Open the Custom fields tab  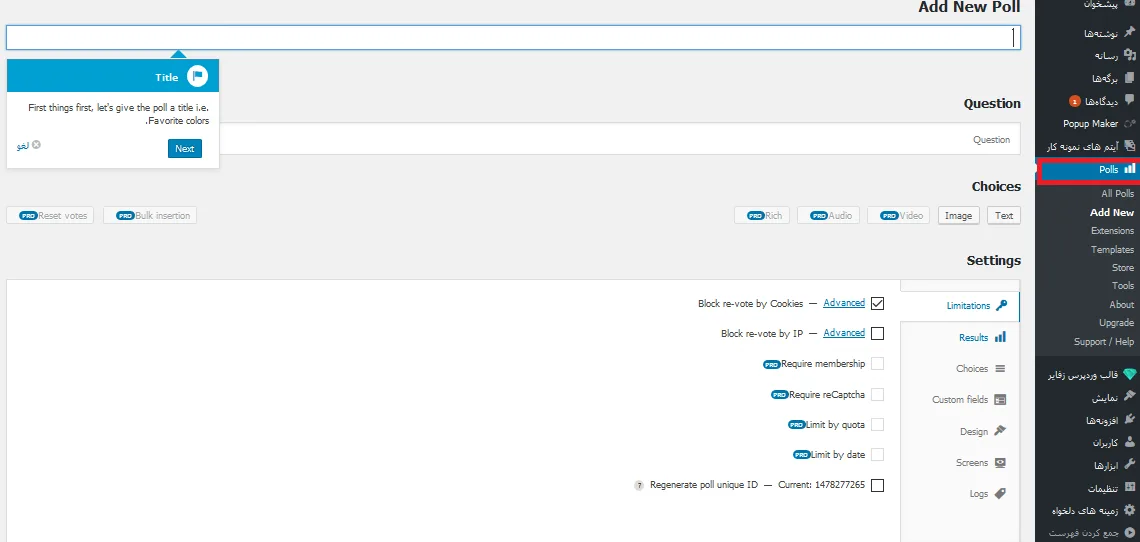(x=960, y=399)
